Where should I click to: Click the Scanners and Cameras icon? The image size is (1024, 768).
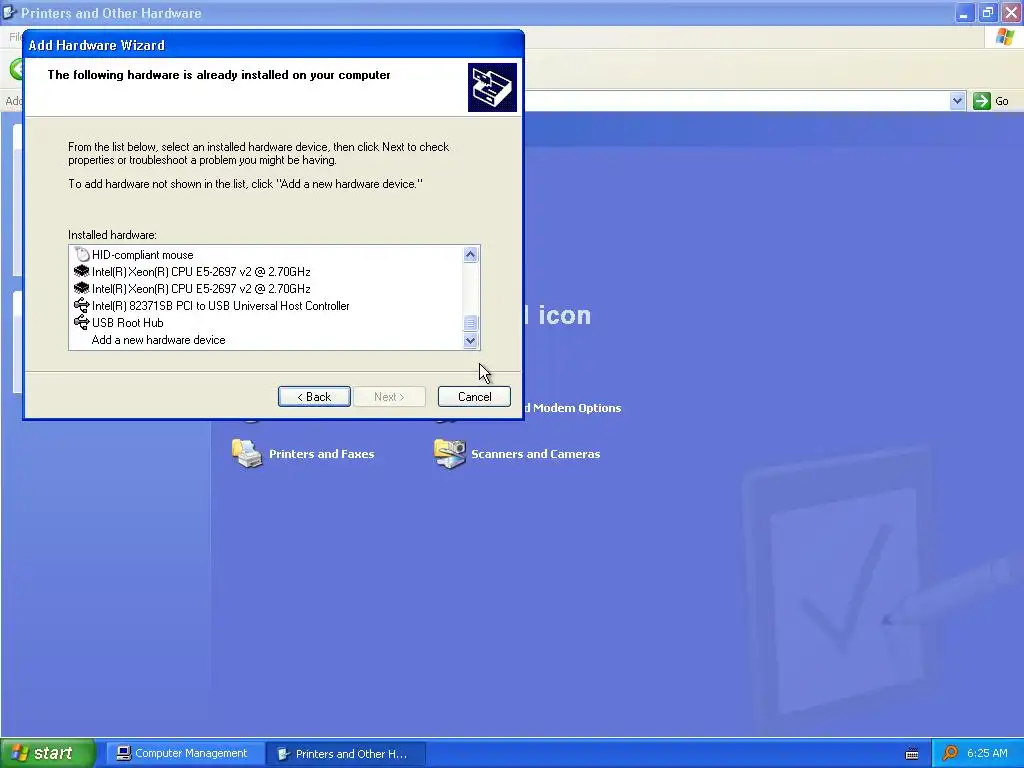tap(449, 454)
